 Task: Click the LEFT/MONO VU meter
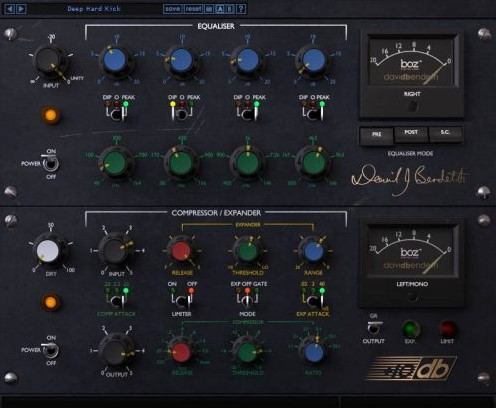click(411, 251)
